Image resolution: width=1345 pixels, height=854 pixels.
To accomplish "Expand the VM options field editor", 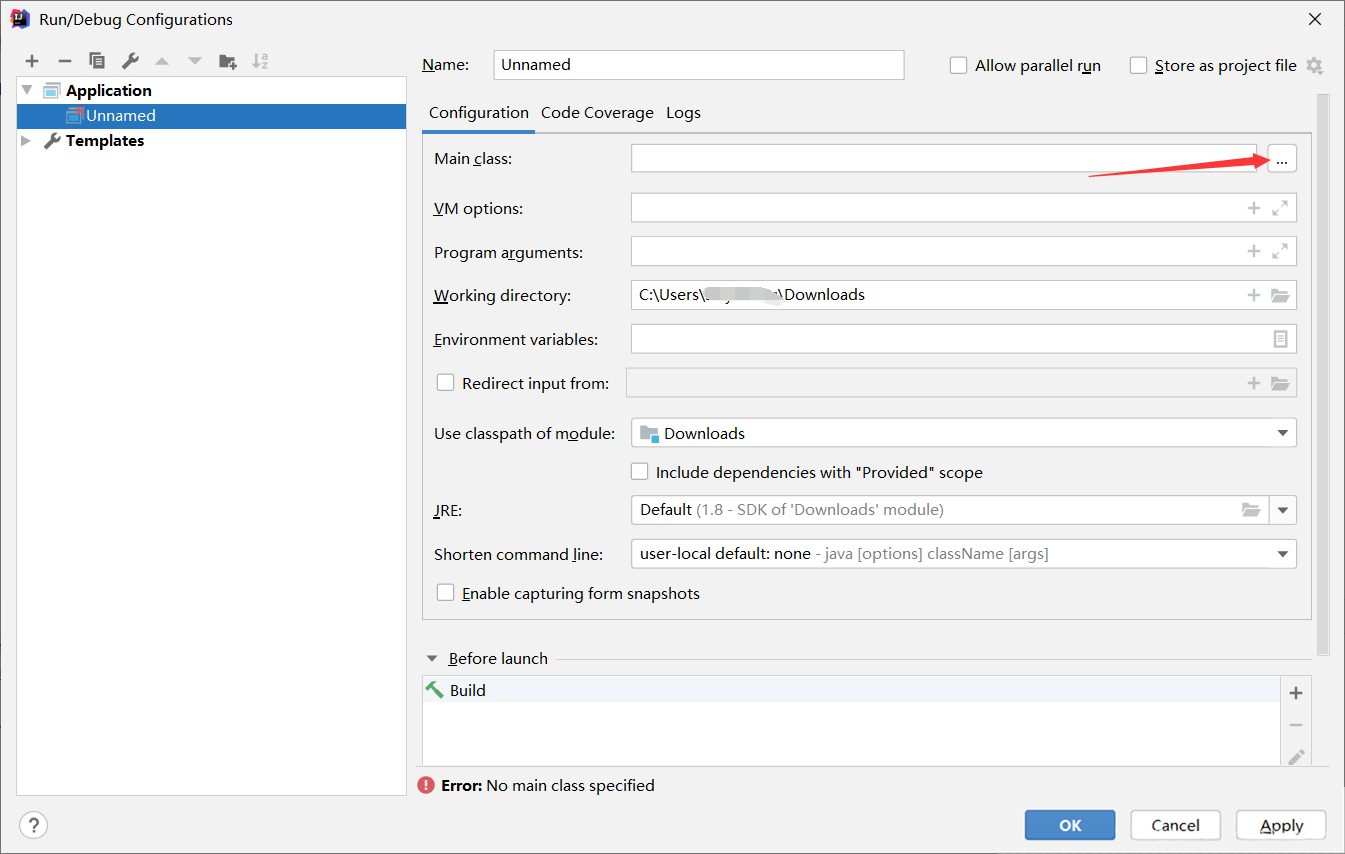I will pos(1280,209).
